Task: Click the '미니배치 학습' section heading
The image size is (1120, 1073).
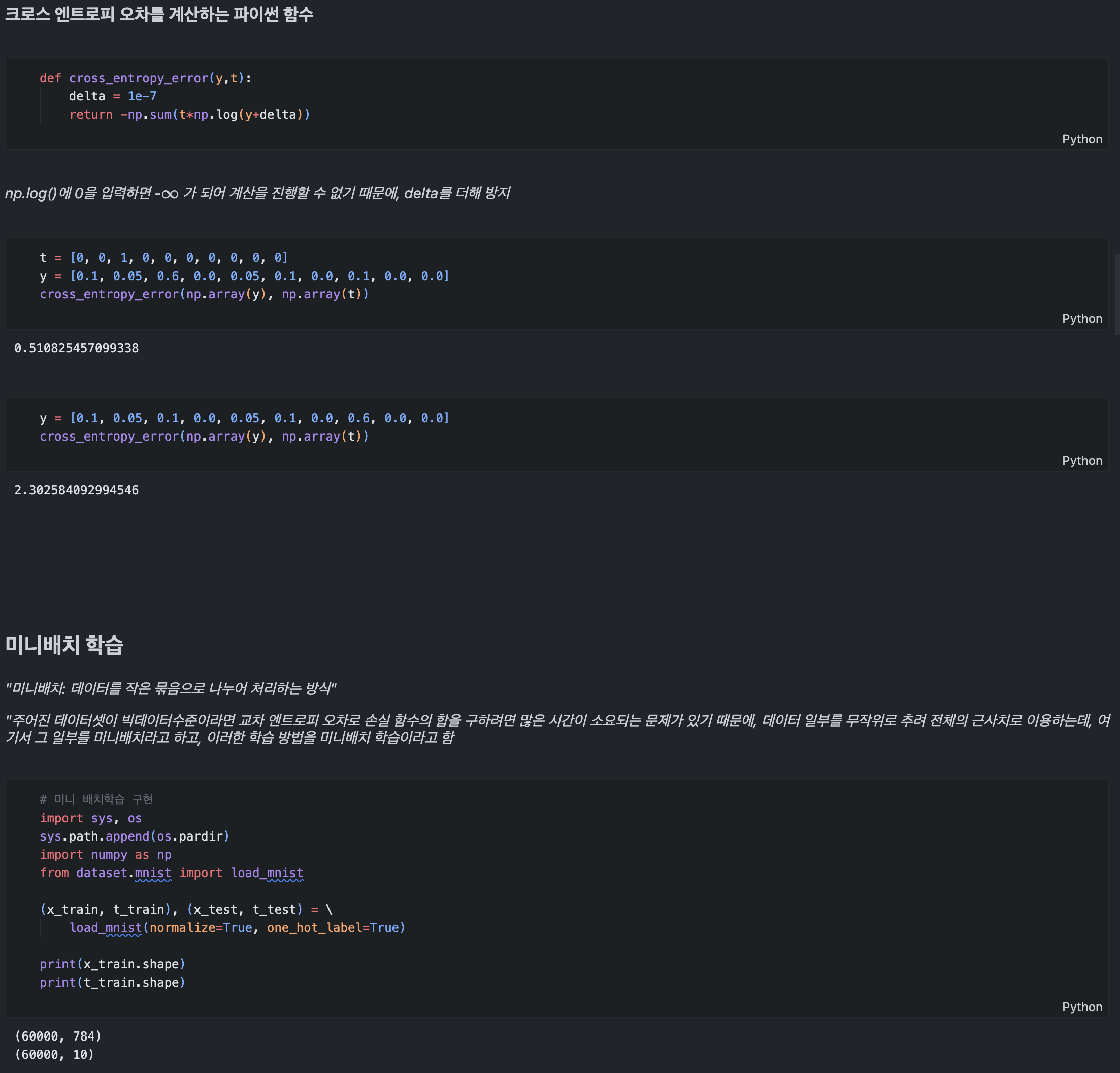Action: tap(64, 645)
